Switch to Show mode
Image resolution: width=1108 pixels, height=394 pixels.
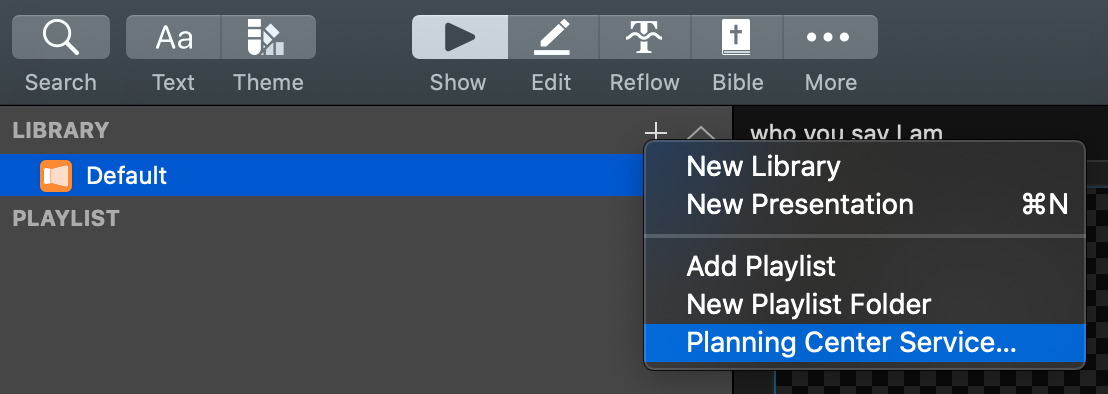click(x=459, y=37)
